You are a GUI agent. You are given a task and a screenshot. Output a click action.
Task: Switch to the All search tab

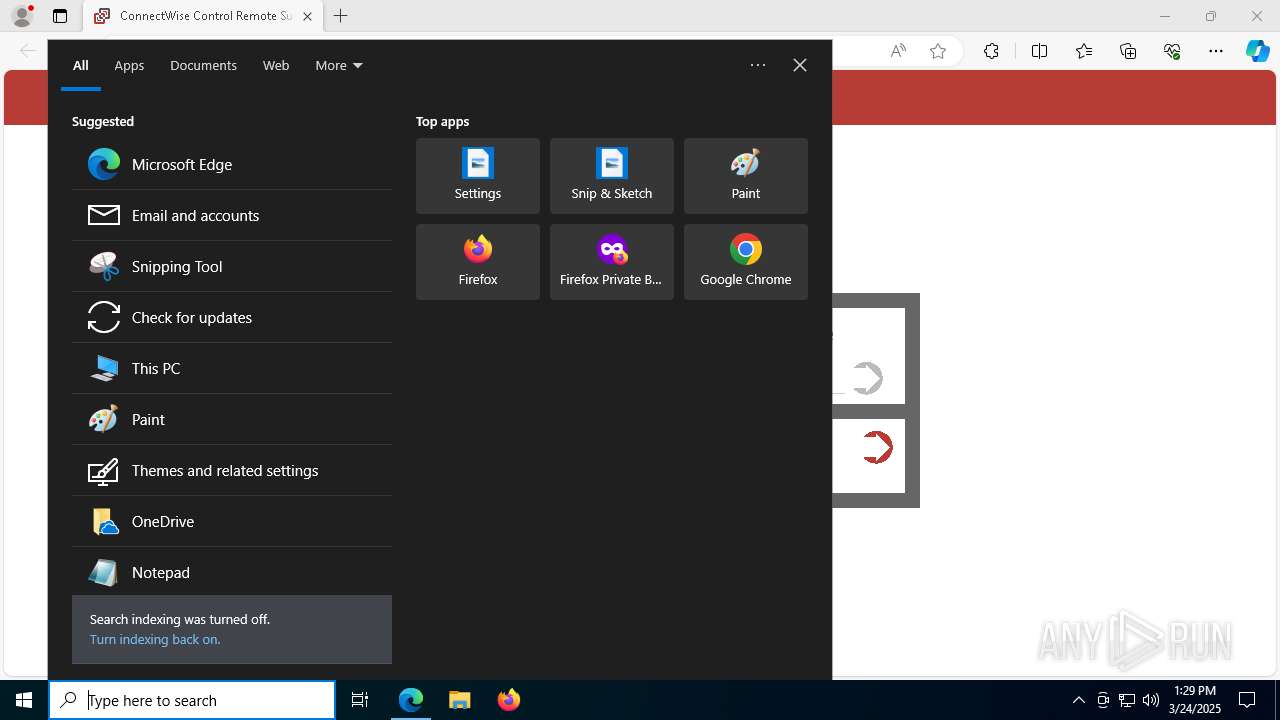click(81, 65)
